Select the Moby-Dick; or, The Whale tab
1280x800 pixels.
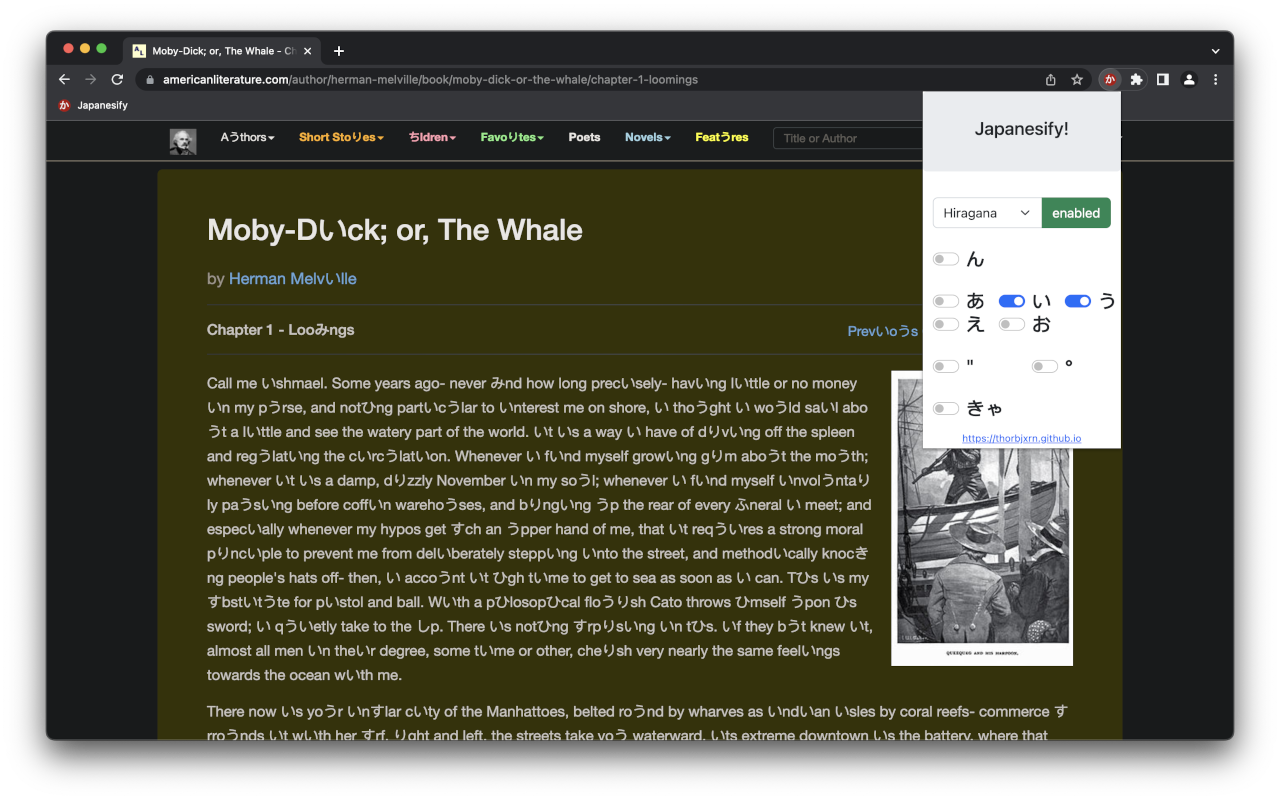click(222, 51)
